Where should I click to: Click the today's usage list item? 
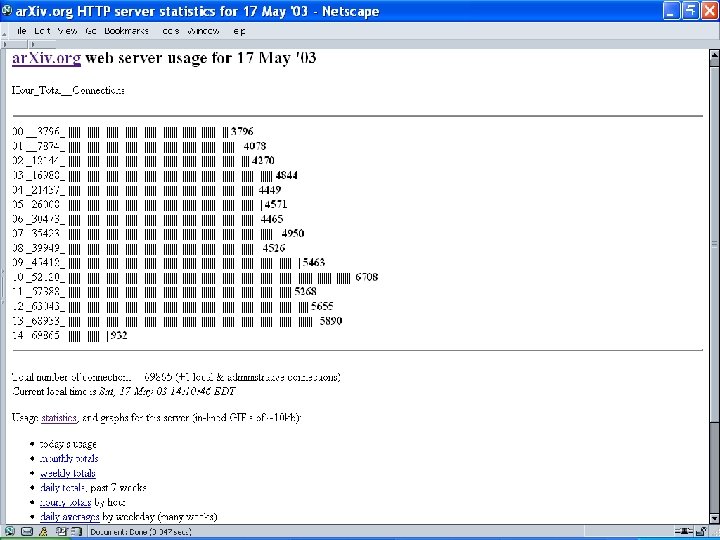[68, 444]
